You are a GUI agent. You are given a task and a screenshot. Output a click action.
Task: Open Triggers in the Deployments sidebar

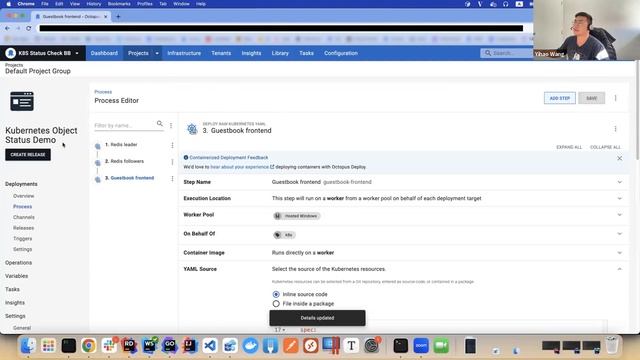tap(22, 238)
